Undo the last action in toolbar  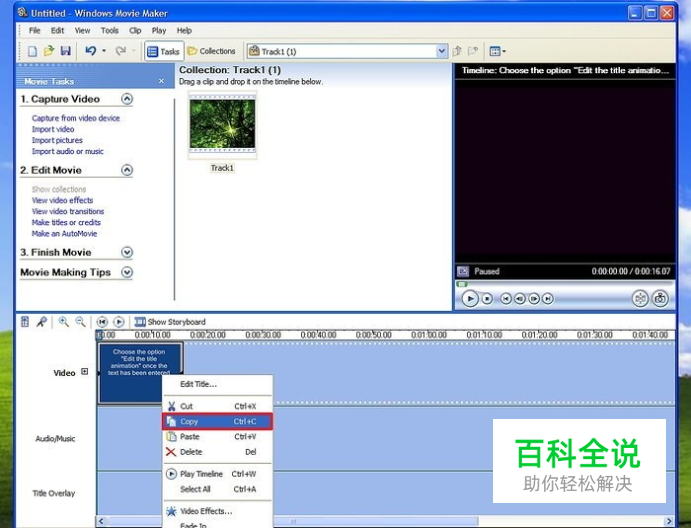click(x=90, y=51)
